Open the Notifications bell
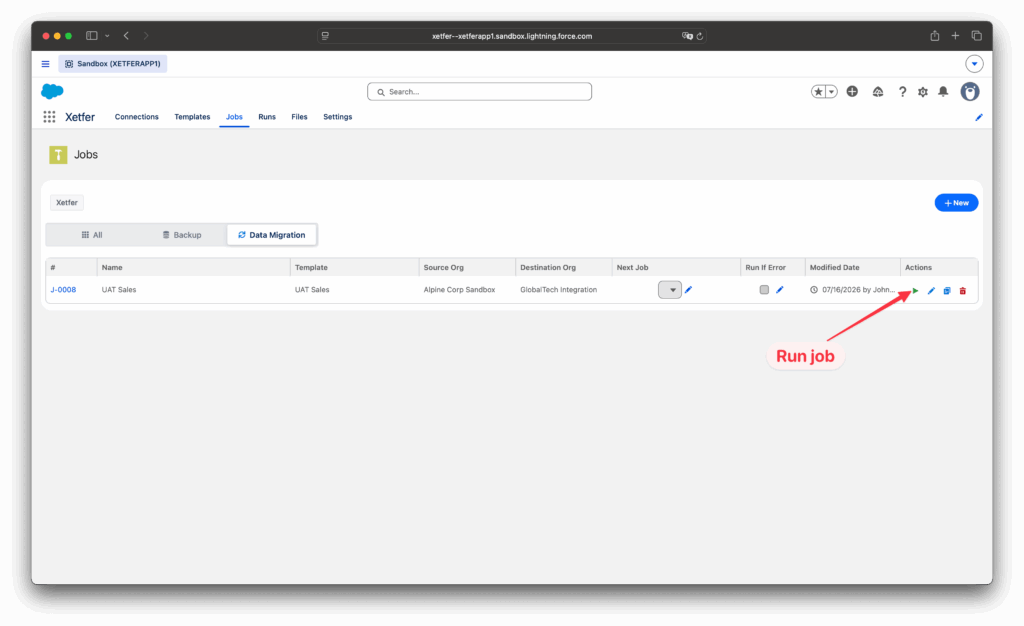 tap(943, 92)
